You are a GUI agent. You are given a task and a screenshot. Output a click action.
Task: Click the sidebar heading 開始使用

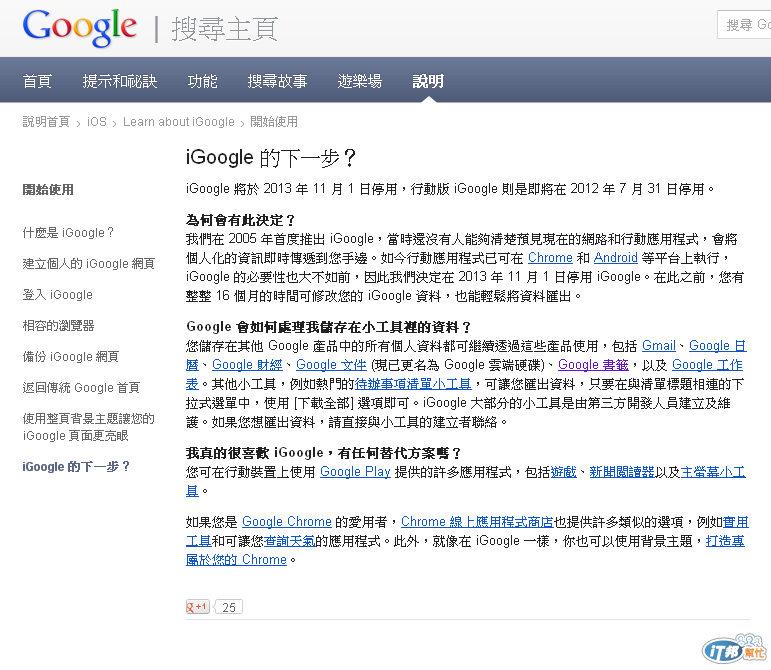click(x=48, y=190)
